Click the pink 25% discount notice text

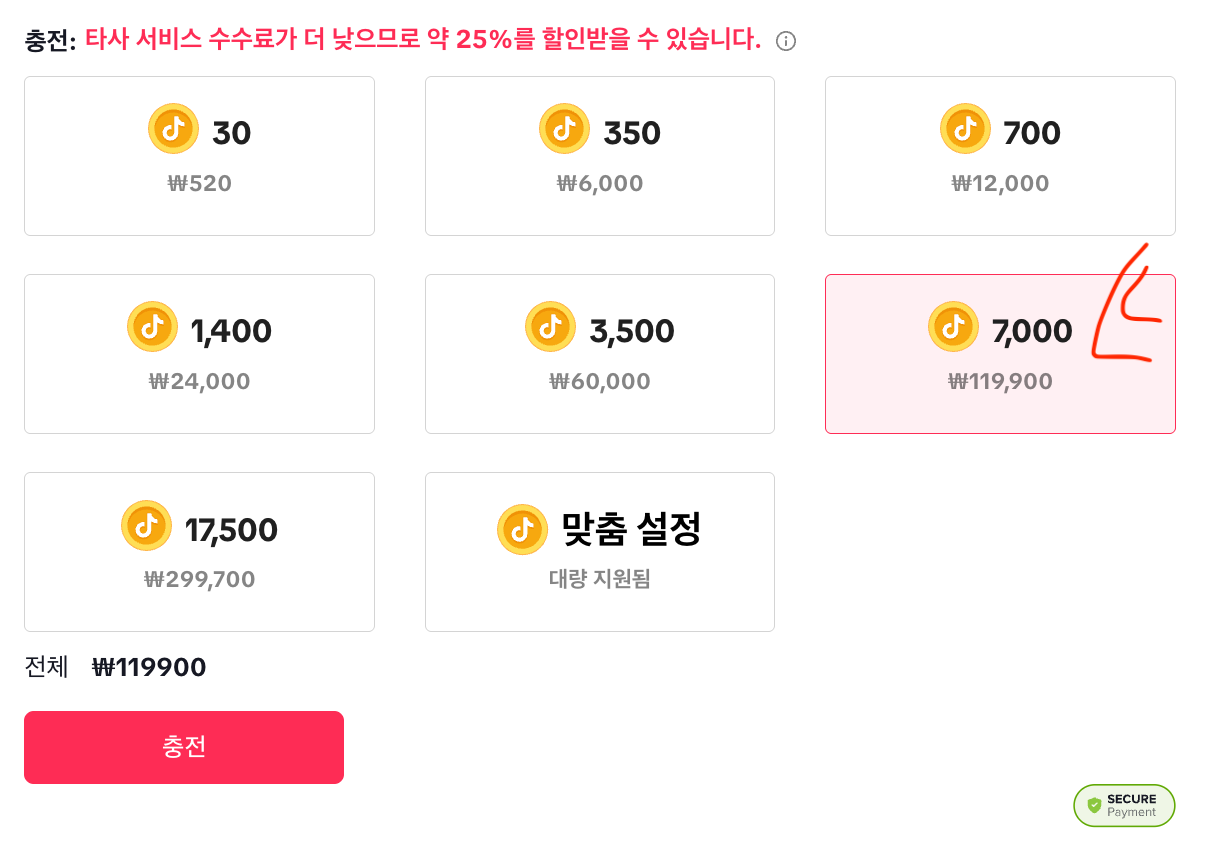[x=423, y=40]
